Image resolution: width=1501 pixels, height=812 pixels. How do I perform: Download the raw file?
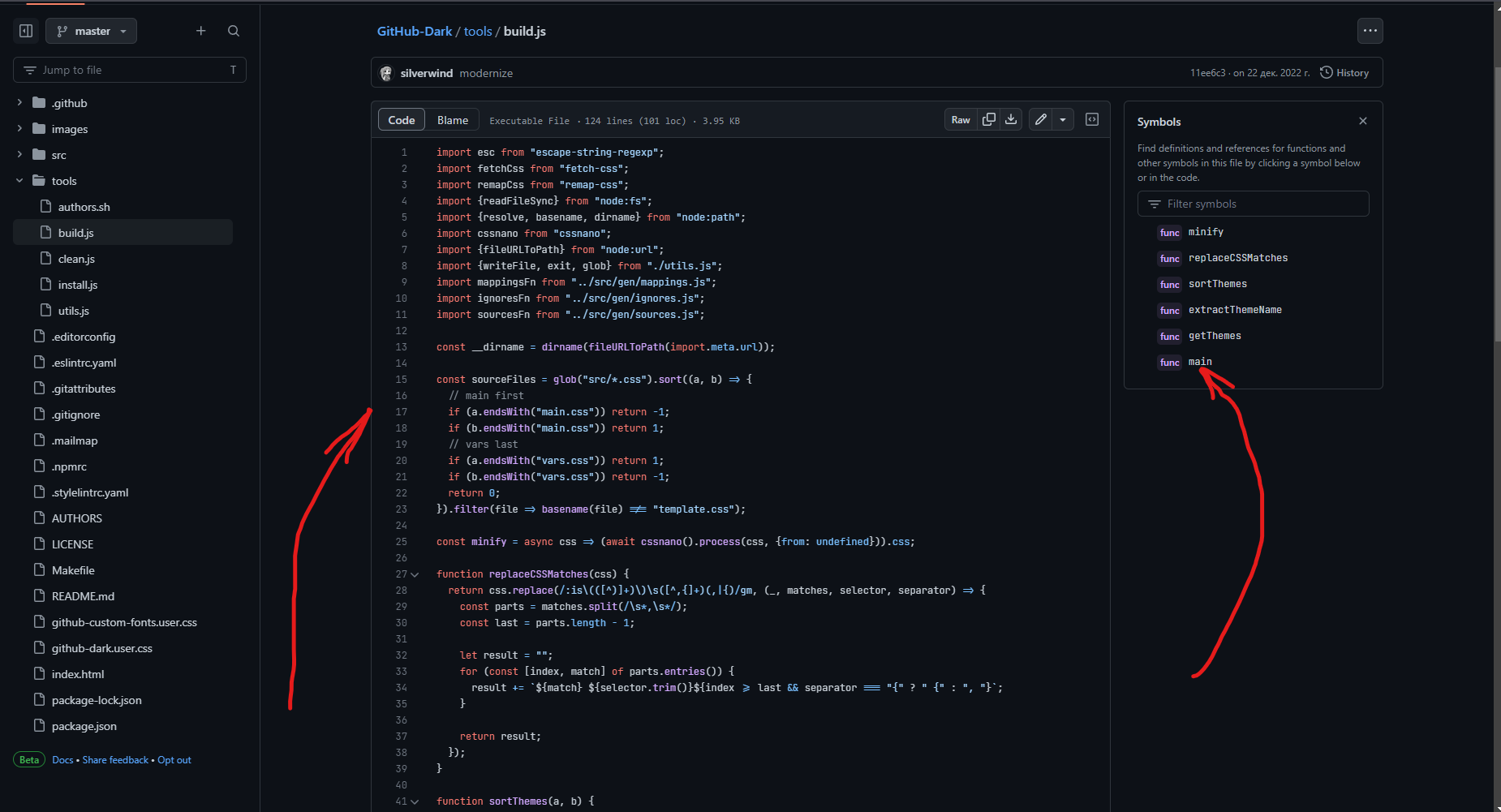pos(1011,120)
